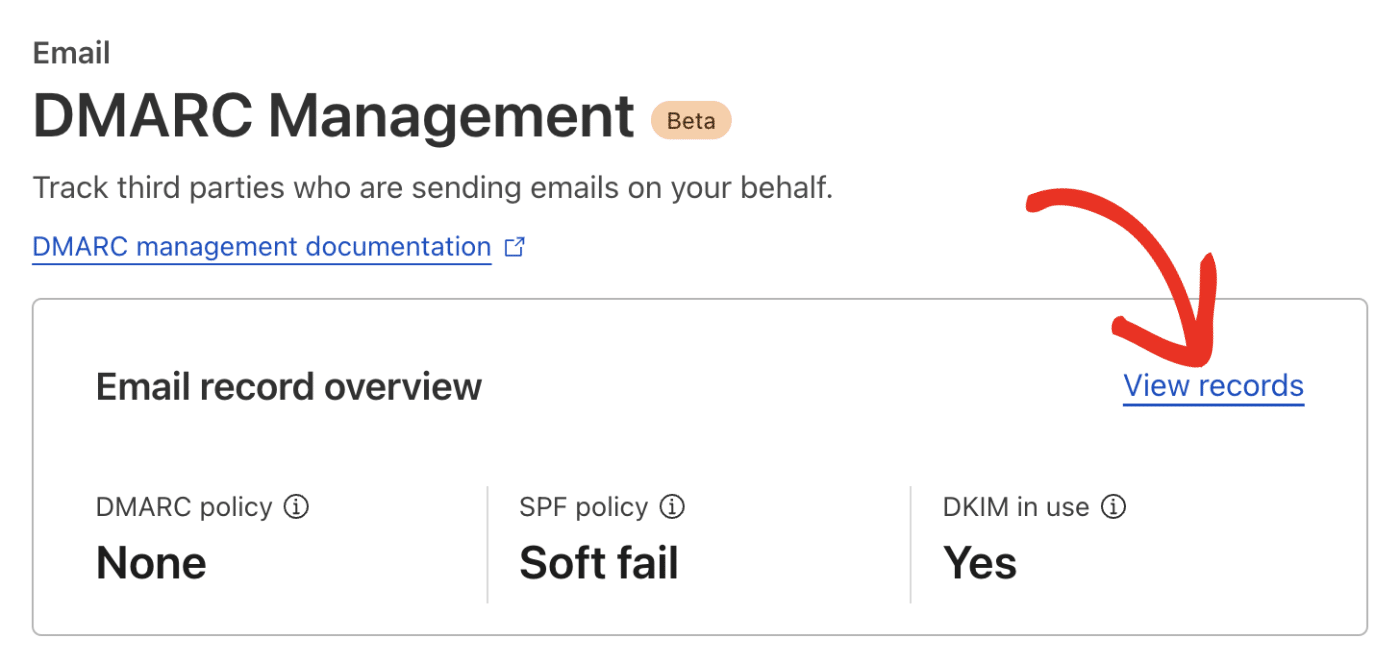This screenshot has height=663, width=1400.
Task: Click the DMARC Management page heading
Action: coord(334,117)
